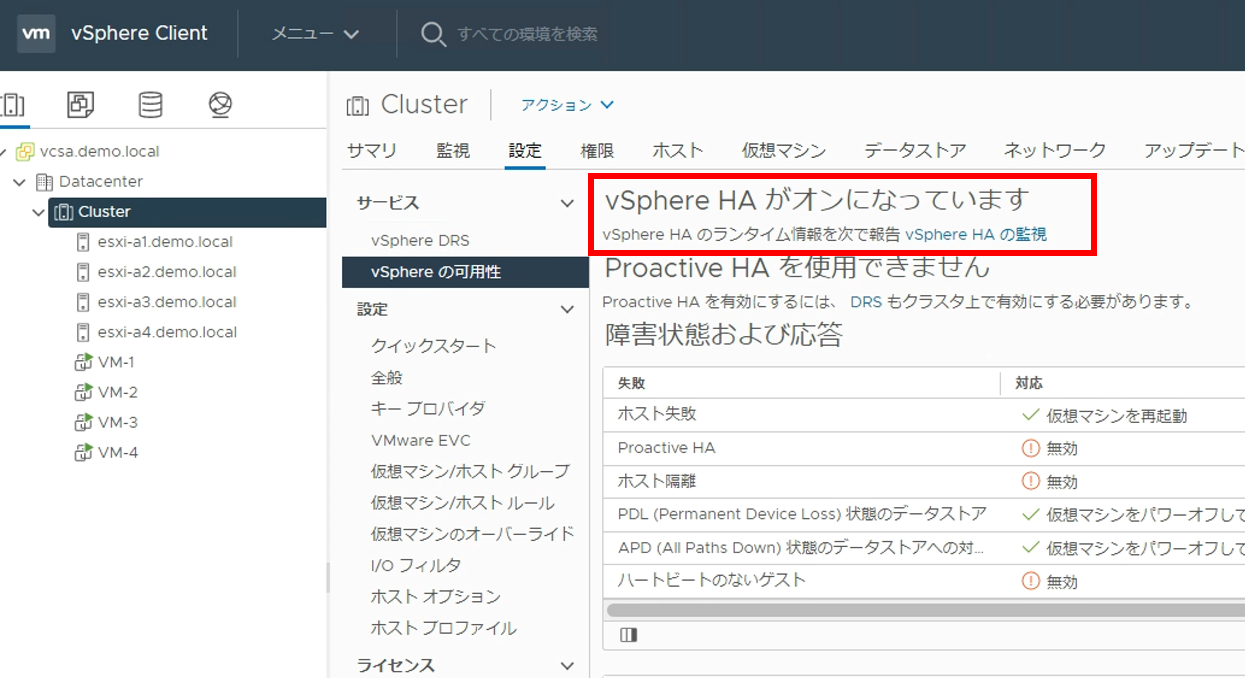Select Cluster in the inventory tree
This screenshot has width=1245, height=678.
pyautogui.click(x=187, y=212)
